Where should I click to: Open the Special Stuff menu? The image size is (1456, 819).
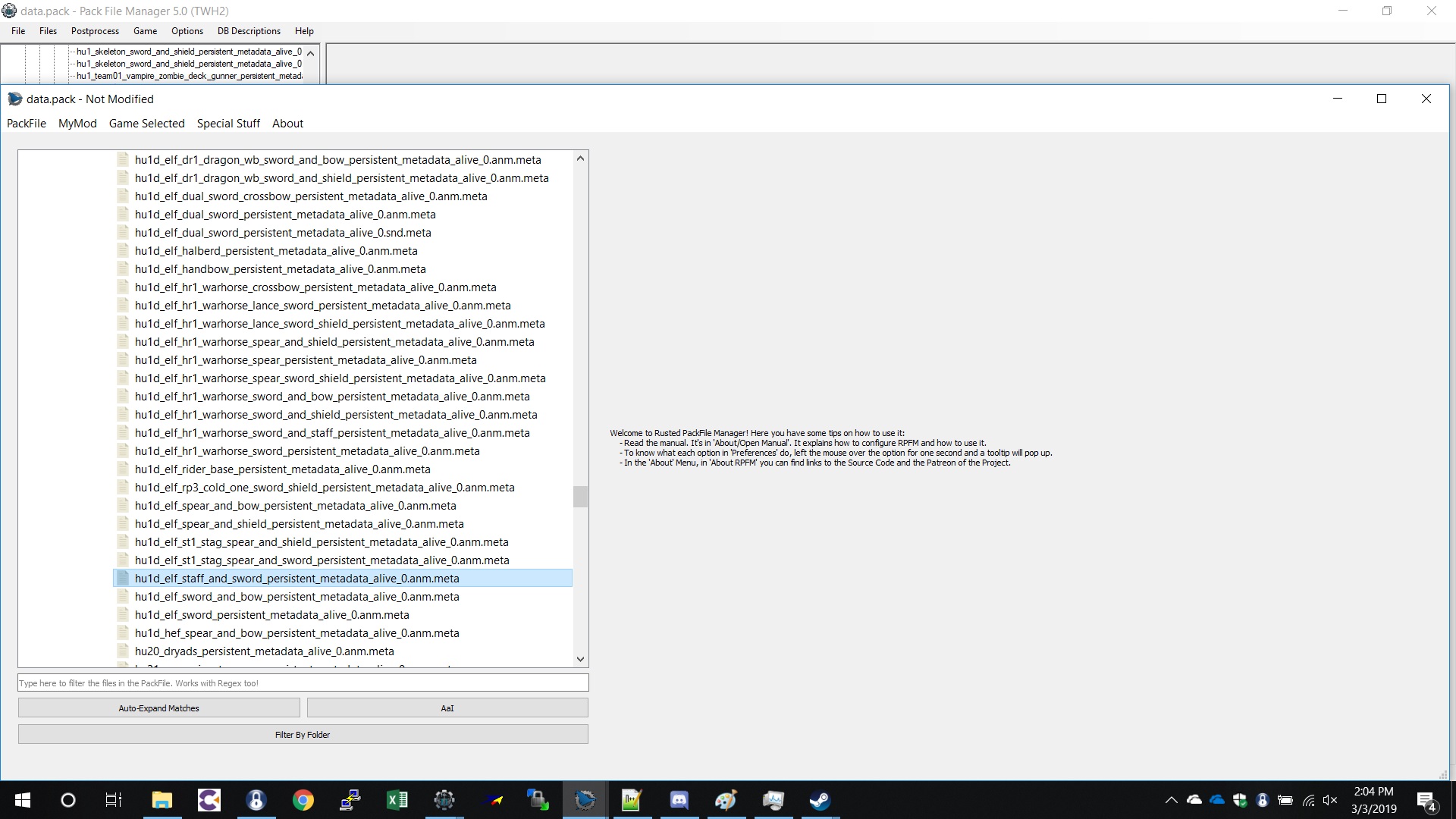(228, 124)
